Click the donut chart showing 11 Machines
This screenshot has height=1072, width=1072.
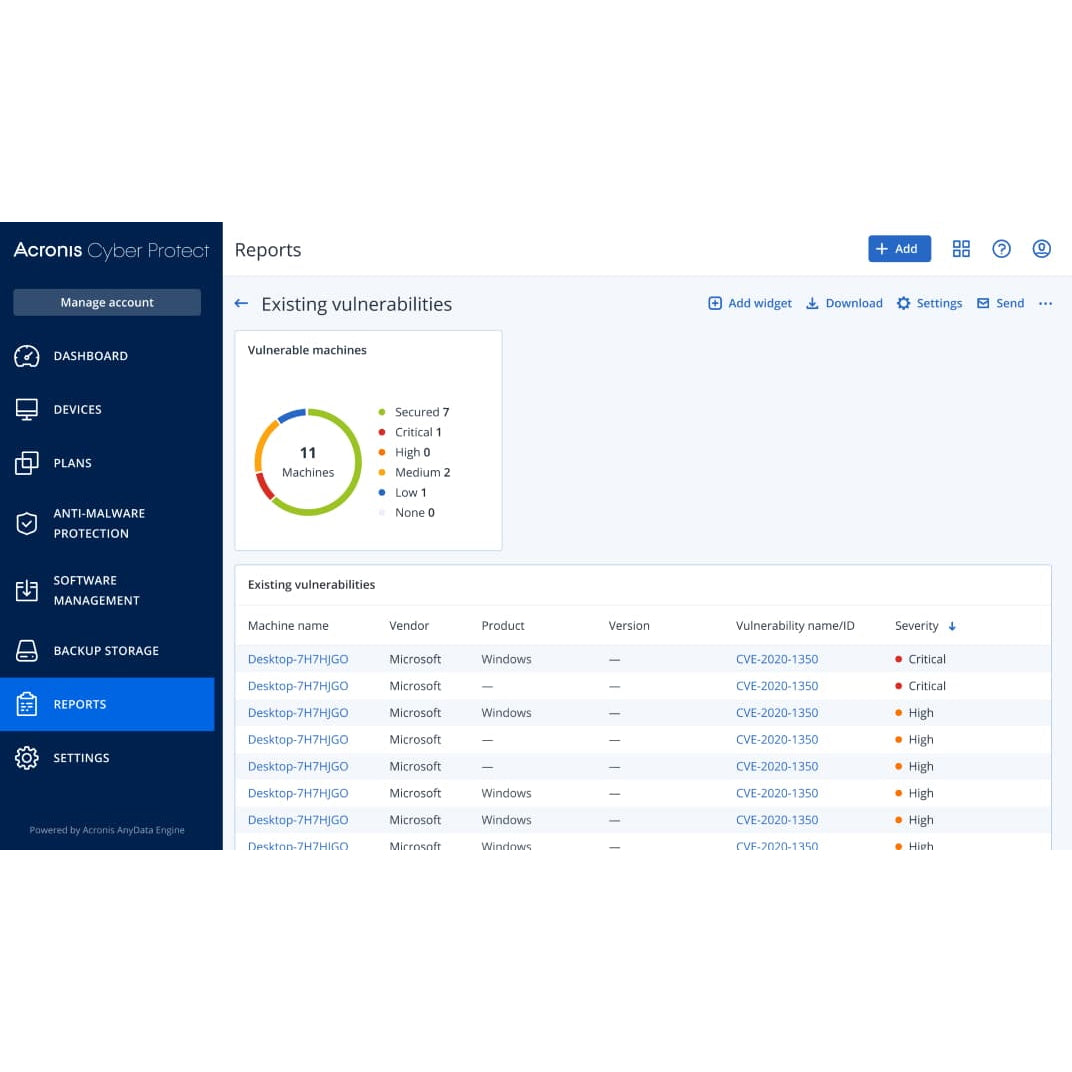[x=307, y=461]
